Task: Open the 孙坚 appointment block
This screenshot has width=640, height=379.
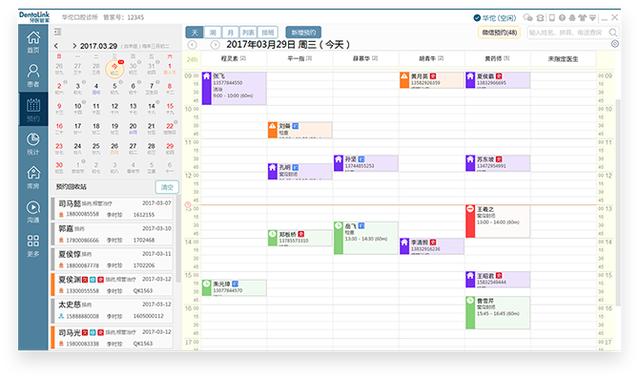Action: (366, 163)
